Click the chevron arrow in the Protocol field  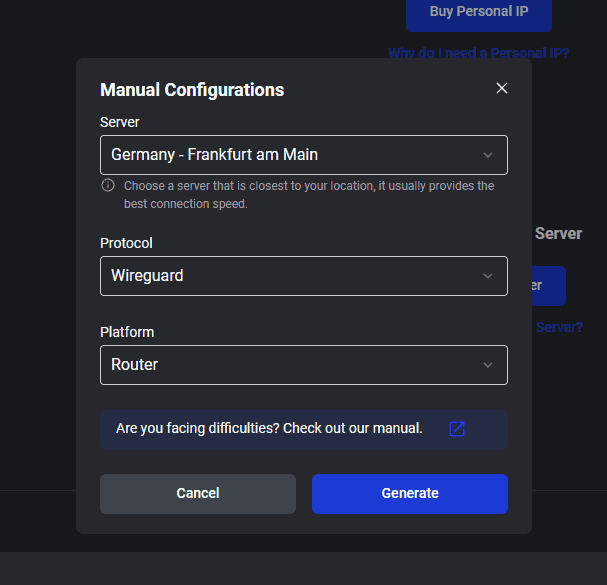click(x=488, y=276)
